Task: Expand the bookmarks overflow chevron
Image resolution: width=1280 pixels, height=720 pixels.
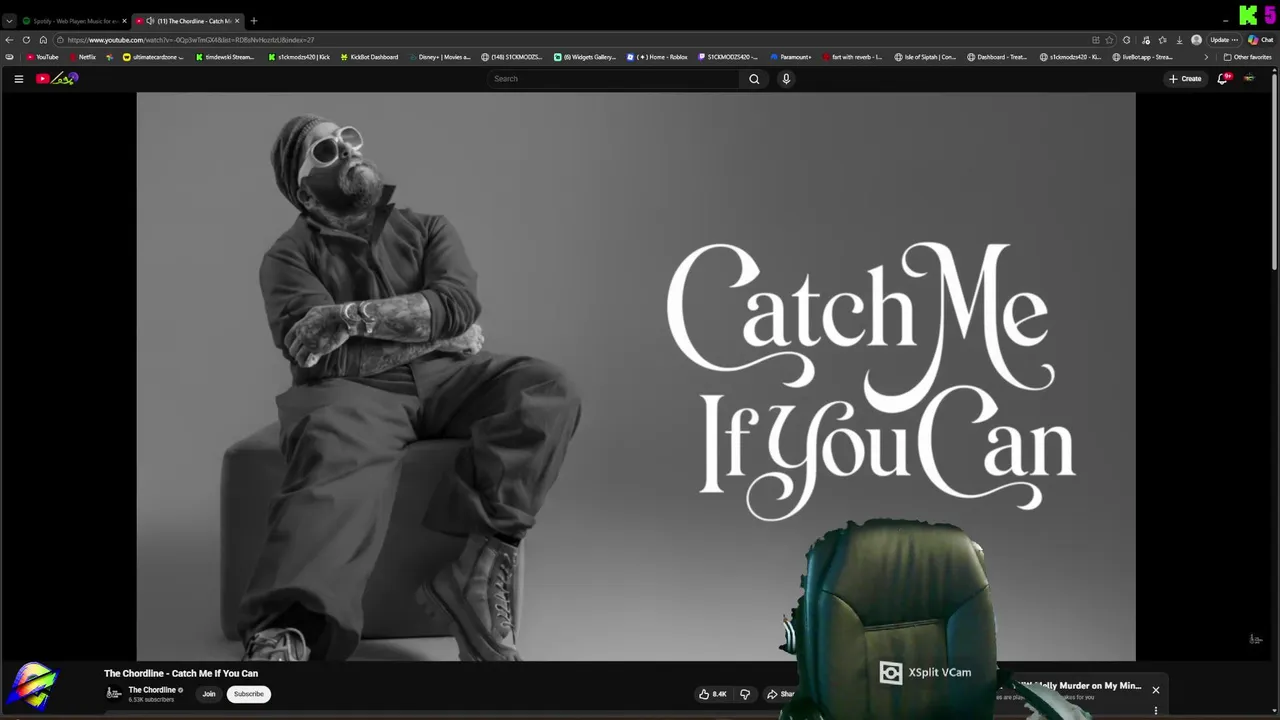Action: pos(1205,57)
